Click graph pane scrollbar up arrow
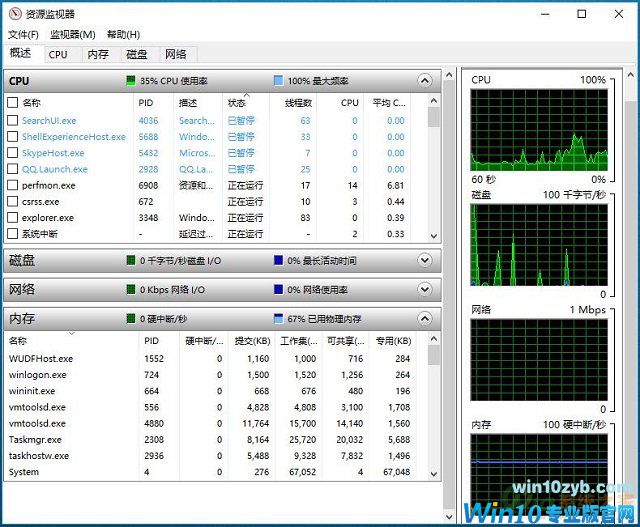640x527 pixels. pyautogui.click(x=631, y=75)
